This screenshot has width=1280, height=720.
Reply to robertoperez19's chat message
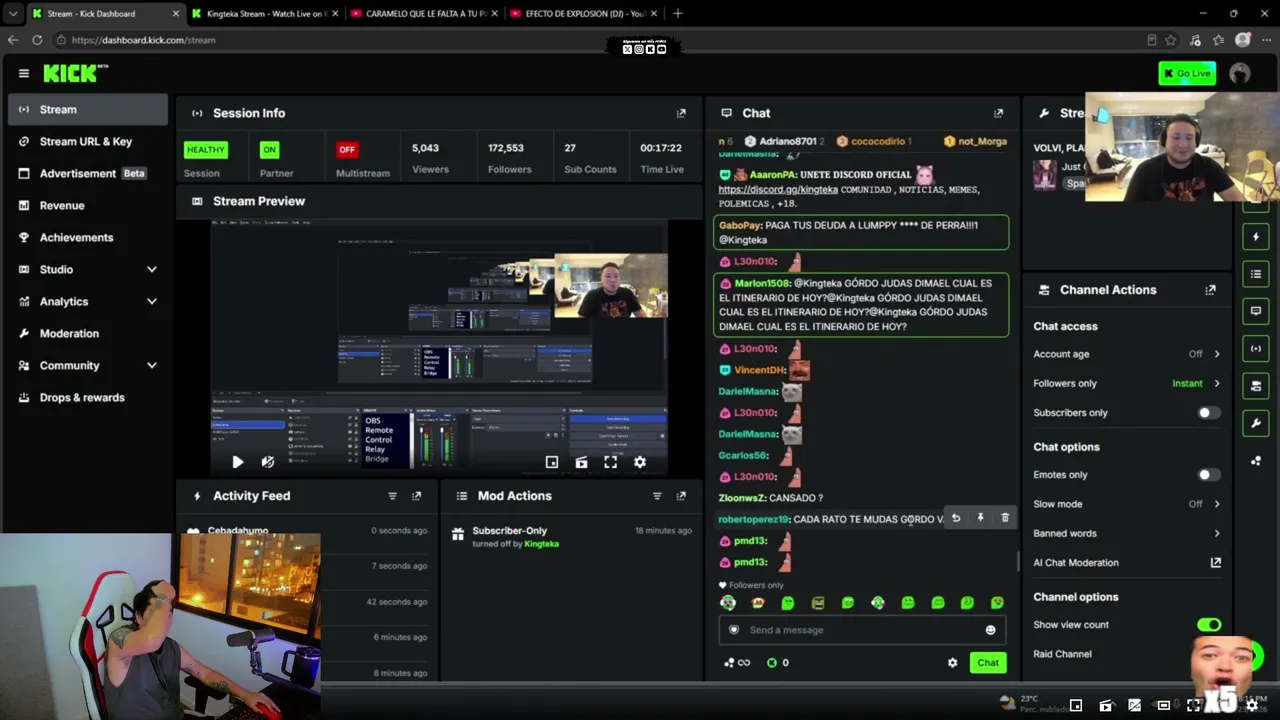(956, 518)
